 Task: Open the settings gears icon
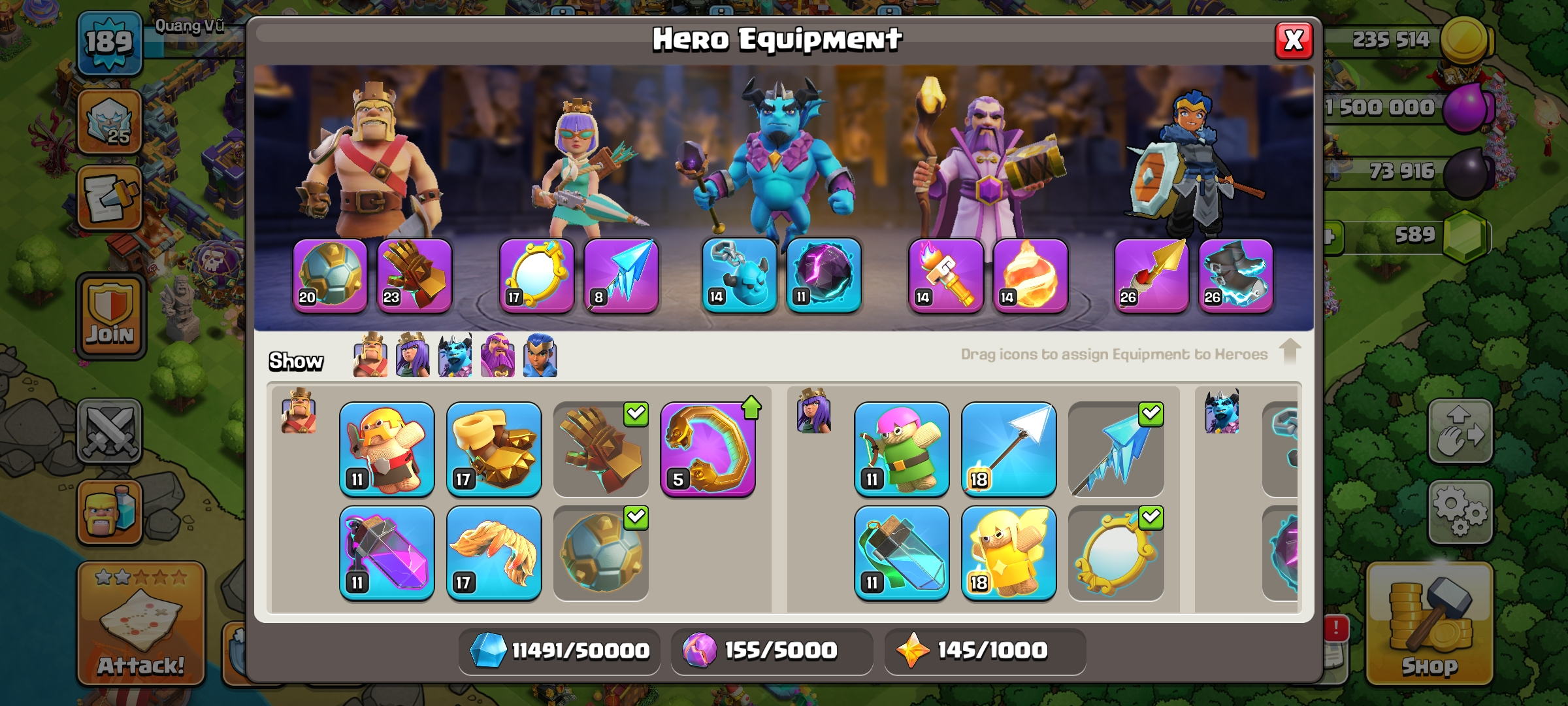(x=1460, y=513)
